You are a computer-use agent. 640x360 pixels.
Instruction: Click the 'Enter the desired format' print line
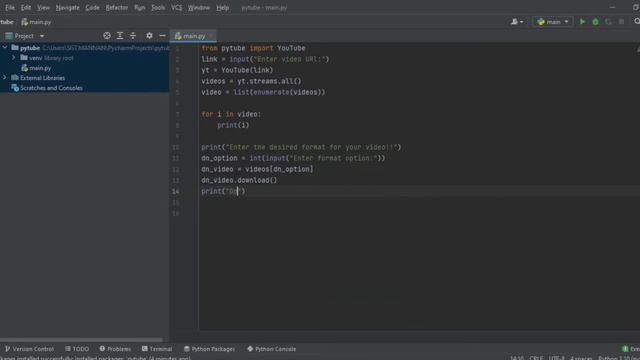click(x=301, y=147)
